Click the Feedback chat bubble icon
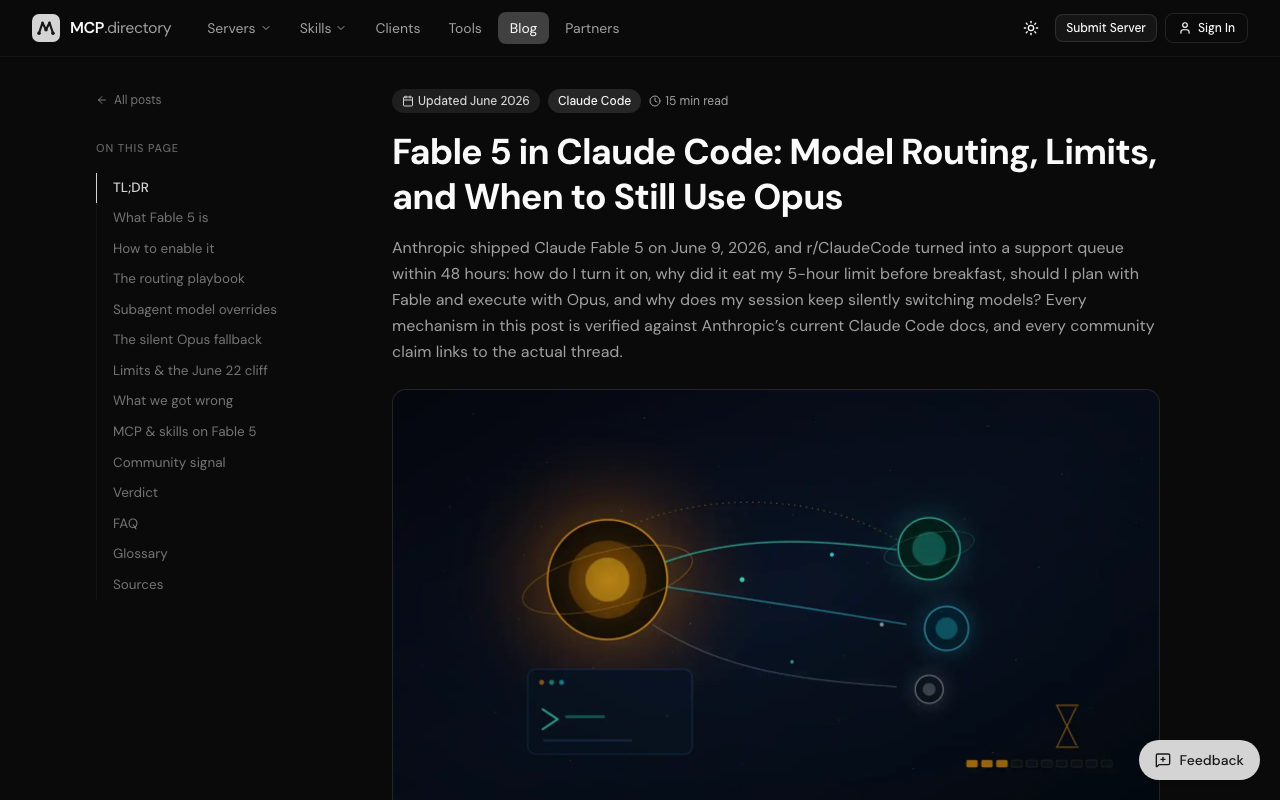This screenshot has width=1280, height=800. coord(1163,760)
